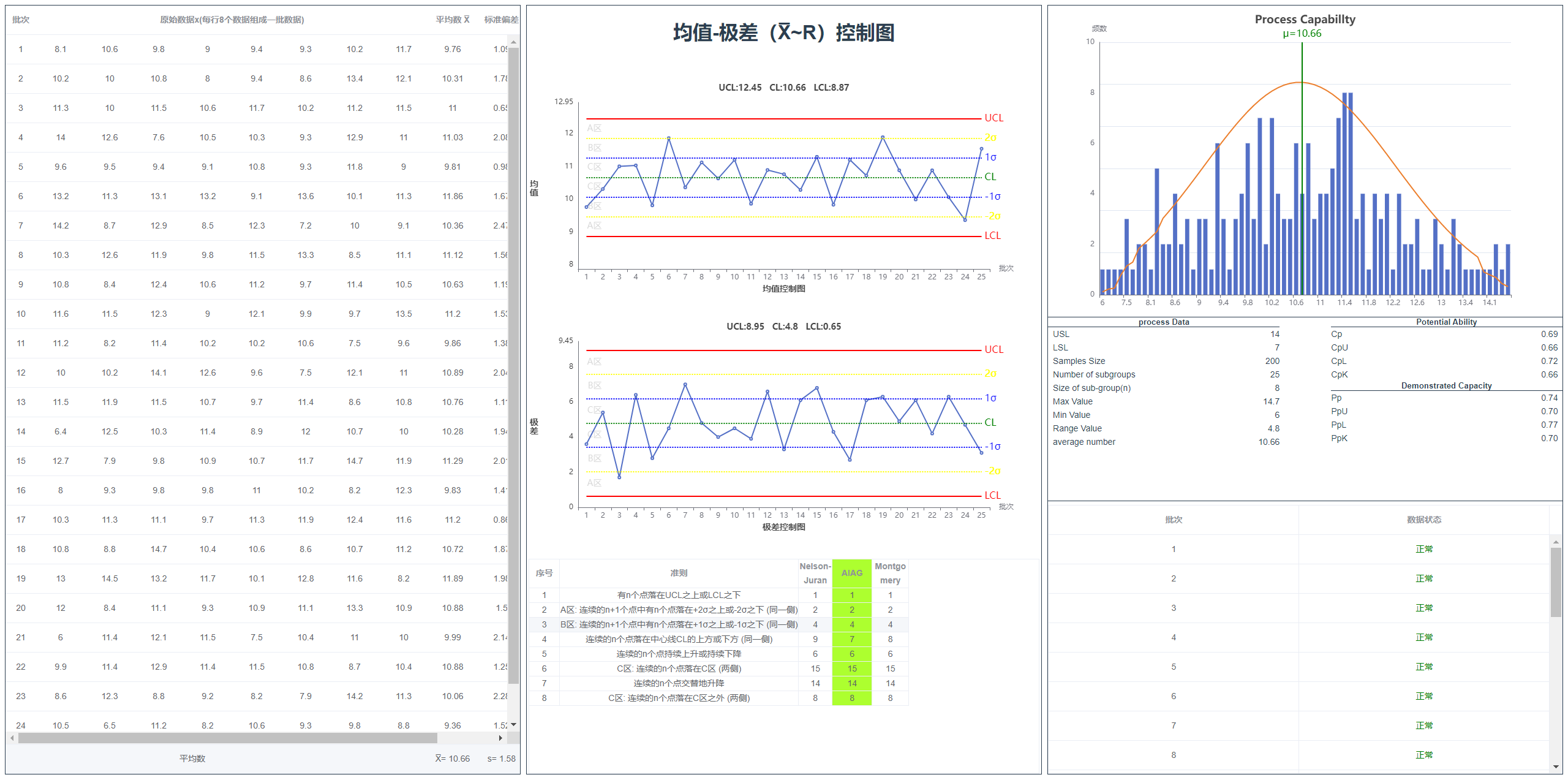This screenshot has width=1568, height=780.
Task: Select the Montgomery column header
Action: click(890, 573)
